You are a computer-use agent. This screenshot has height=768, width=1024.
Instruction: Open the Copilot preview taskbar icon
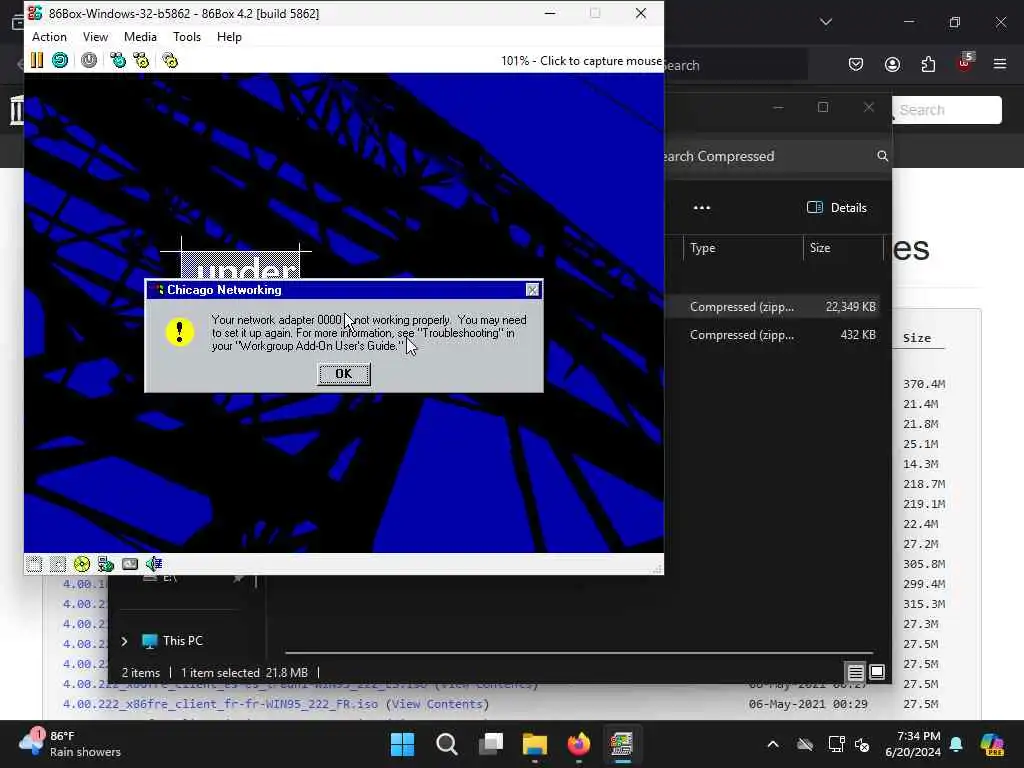pos(992,744)
